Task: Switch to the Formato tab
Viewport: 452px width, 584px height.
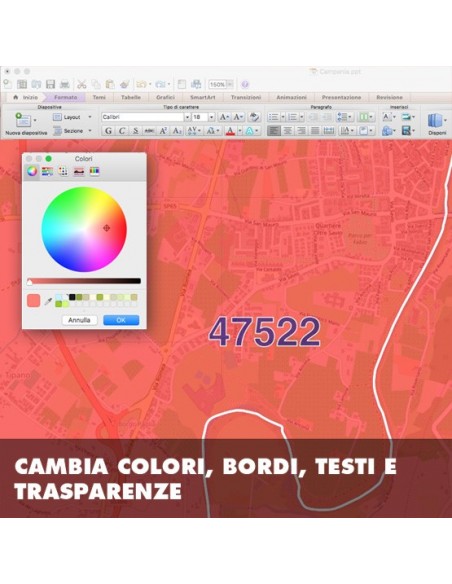Action: [66, 97]
